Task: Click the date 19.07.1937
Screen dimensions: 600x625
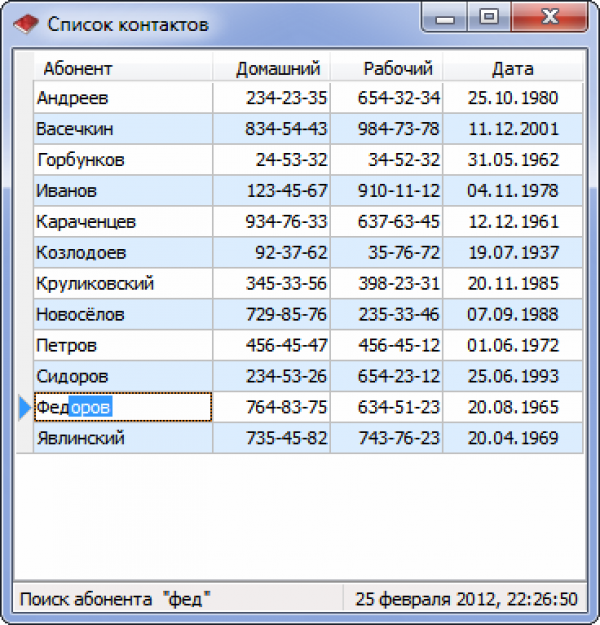Action: click(x=513, y=252)
